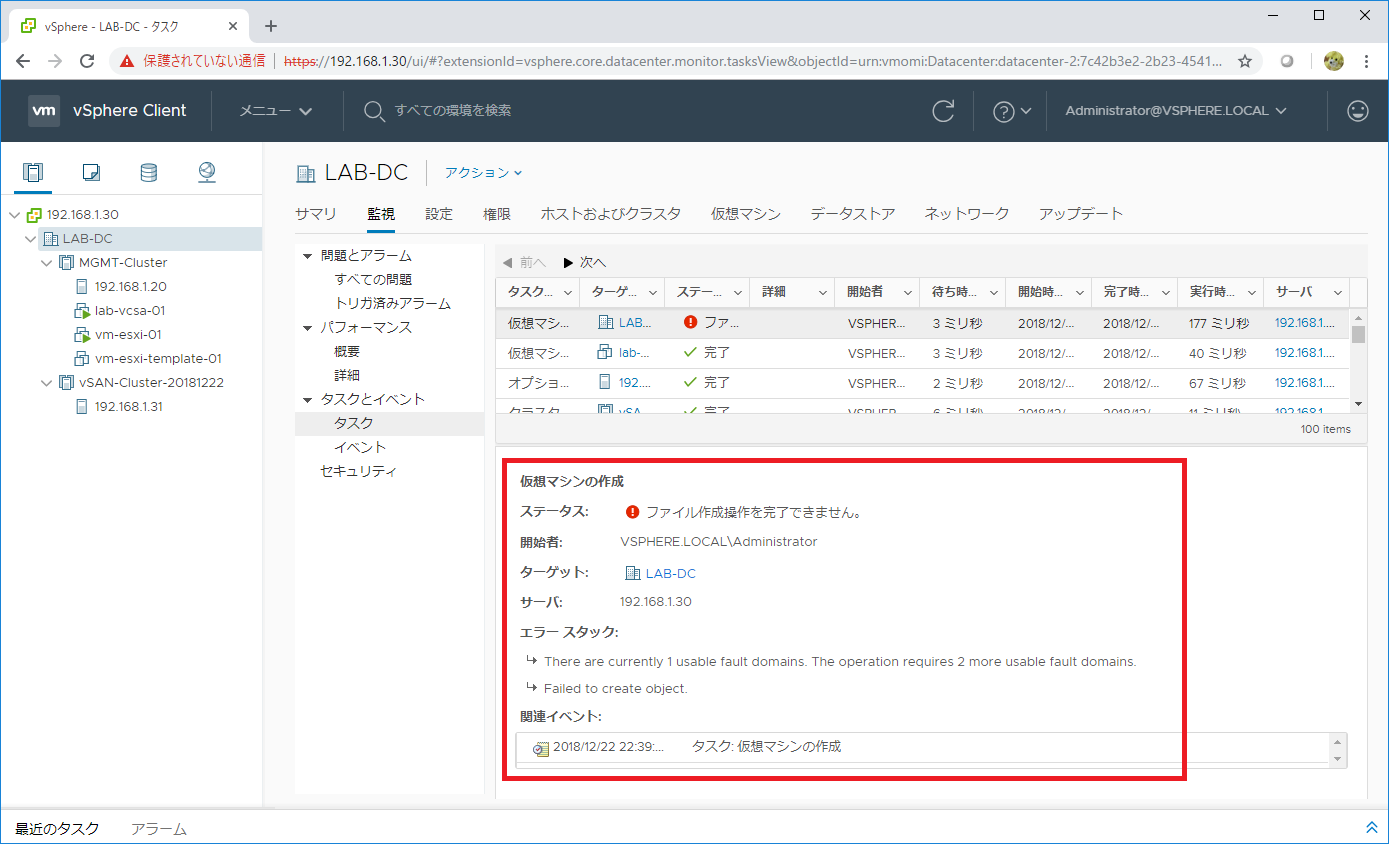
Task: Switch to the 設定 tab
Action: 439,214
